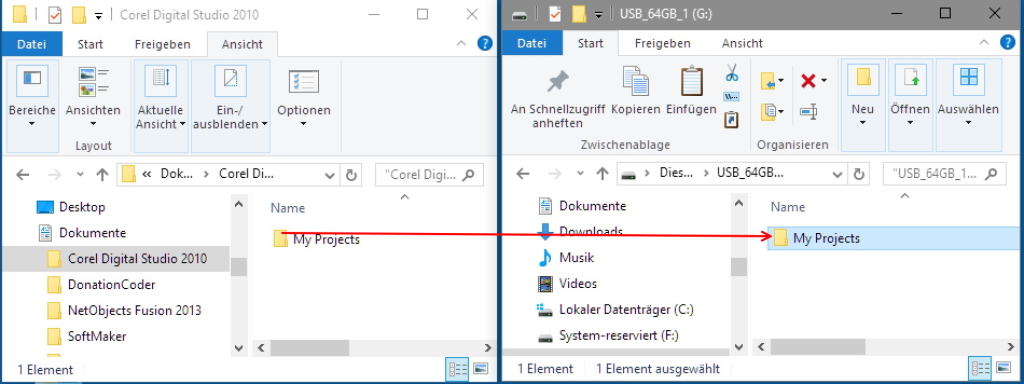Open Aktuelle Ansicht options in left window
1024x384 pixels.
(x=161, y=106)
